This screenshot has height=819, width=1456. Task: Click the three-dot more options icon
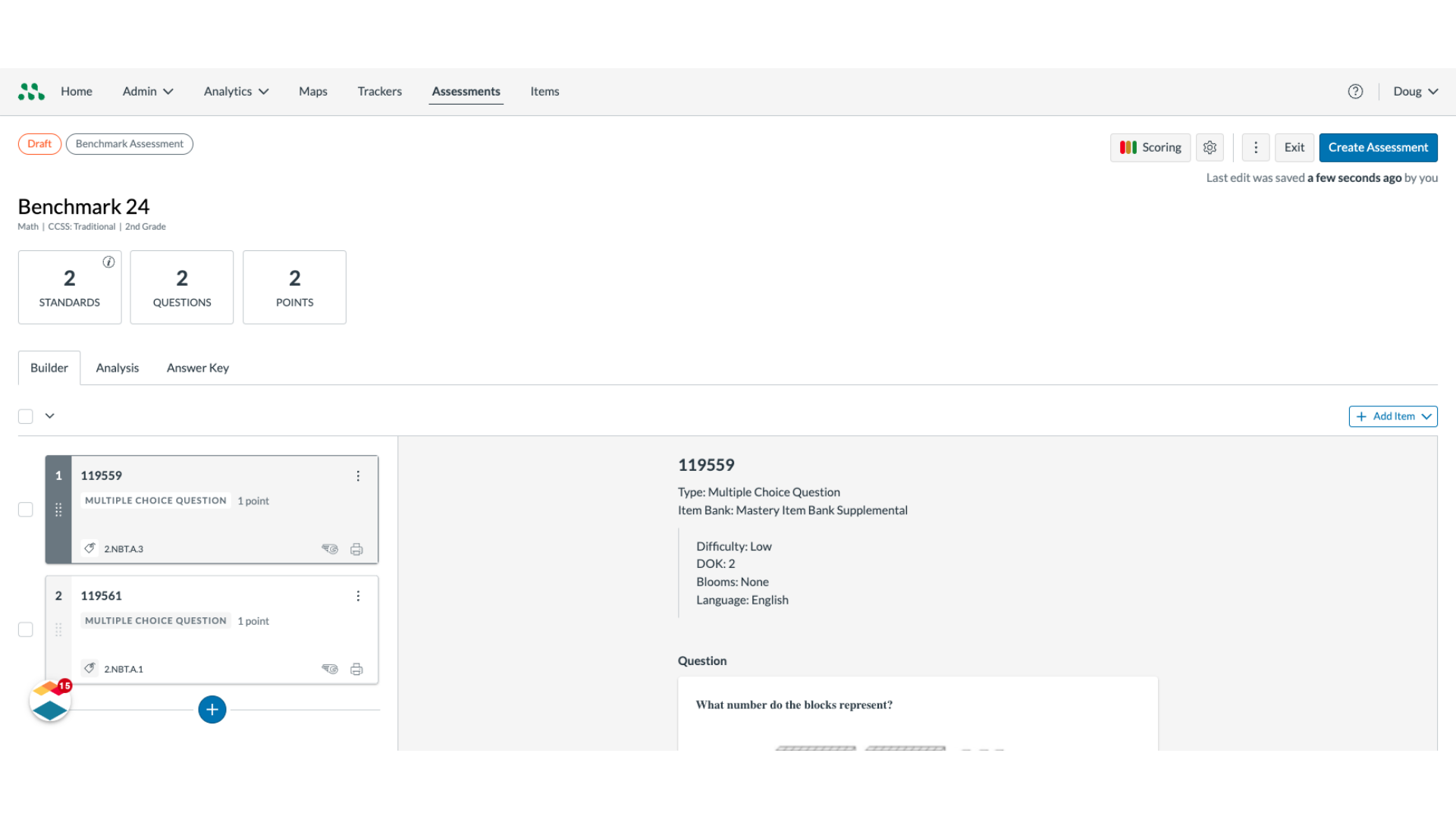1256,147
